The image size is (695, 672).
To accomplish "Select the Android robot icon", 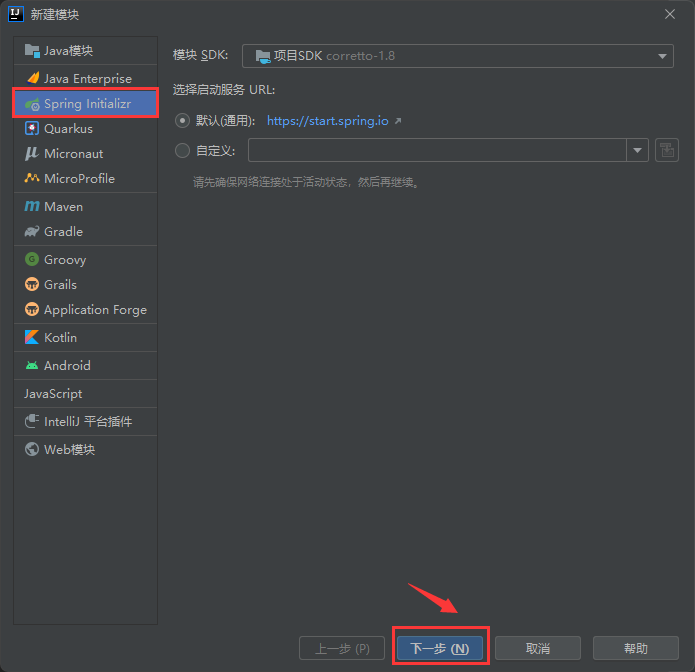I will pyautogui.click(x=32, y=366).
